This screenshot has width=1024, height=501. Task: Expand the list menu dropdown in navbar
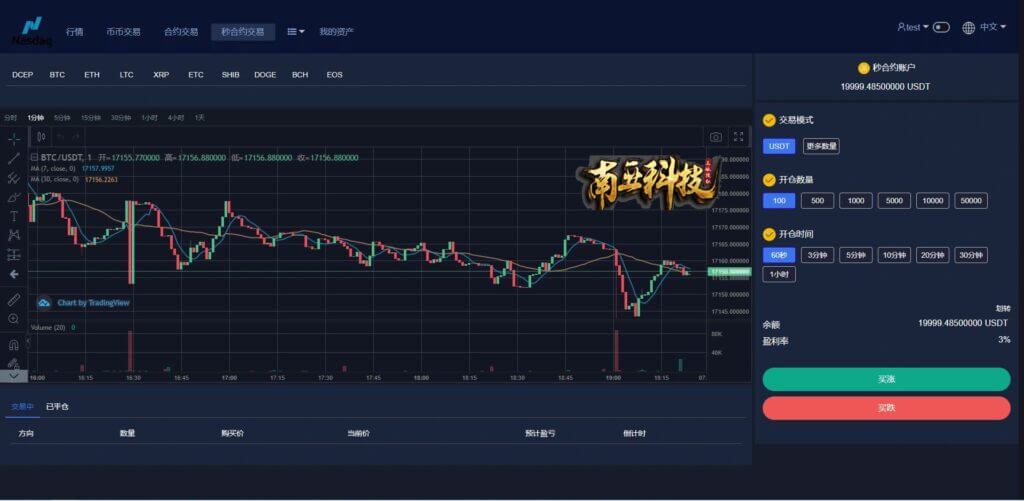pyautogui.click(x=296, y=31)
